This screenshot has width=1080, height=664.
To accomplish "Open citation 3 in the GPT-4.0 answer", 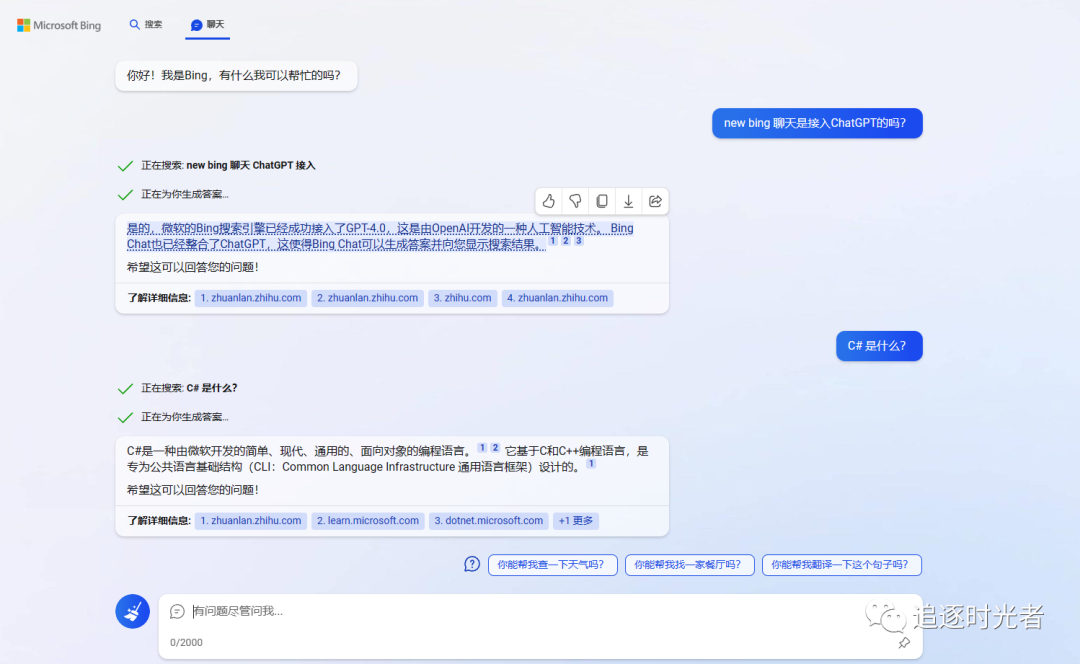I will [x=579, y=240].
